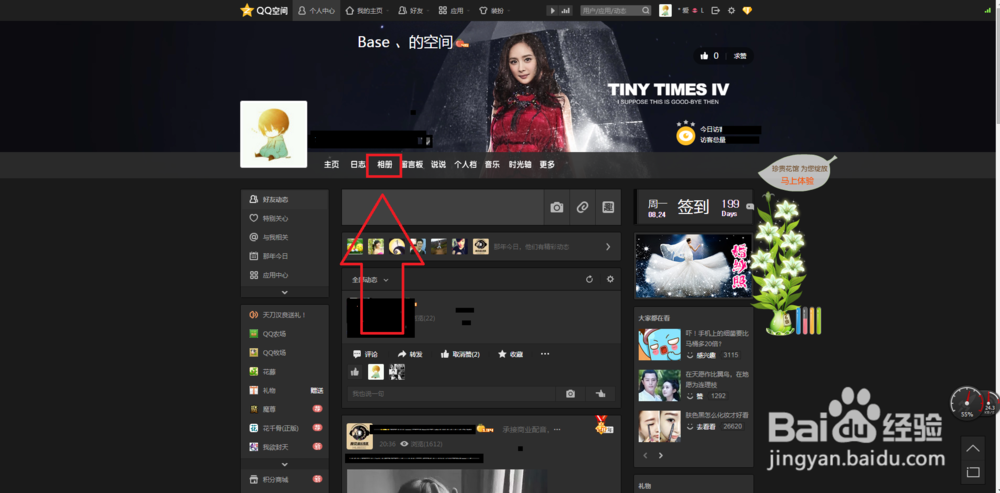
Task: Open the 相册 tab
Action: [x=384, y=165]
